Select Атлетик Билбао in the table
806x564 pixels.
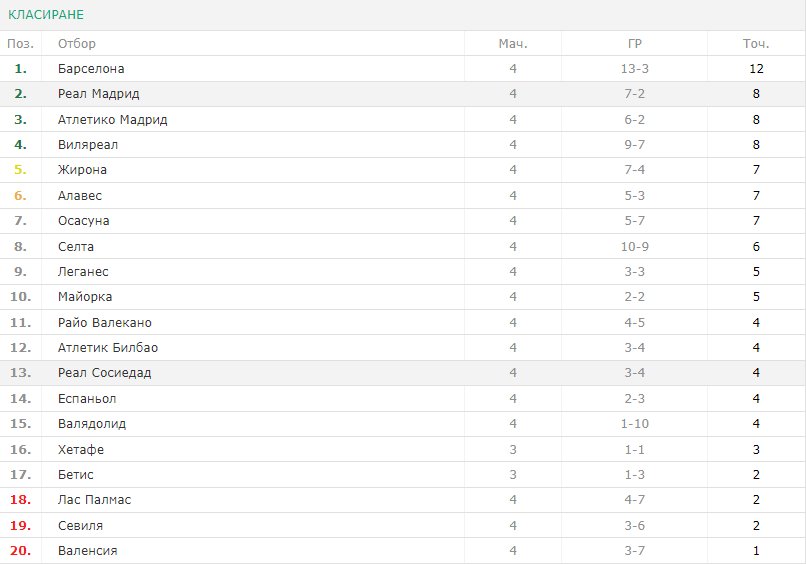(x=108, y=348)
